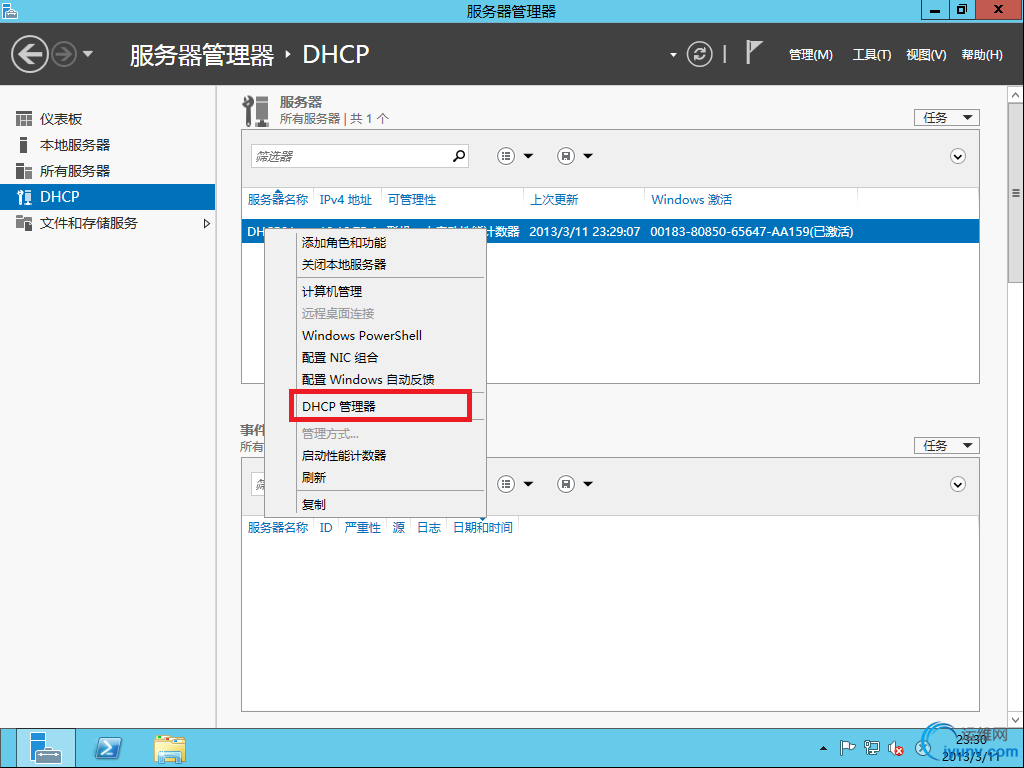Viewport: 1024px width, 768px height.
Task: Open dropdown arrow left of refresh icon
Action: click(673, 55)
